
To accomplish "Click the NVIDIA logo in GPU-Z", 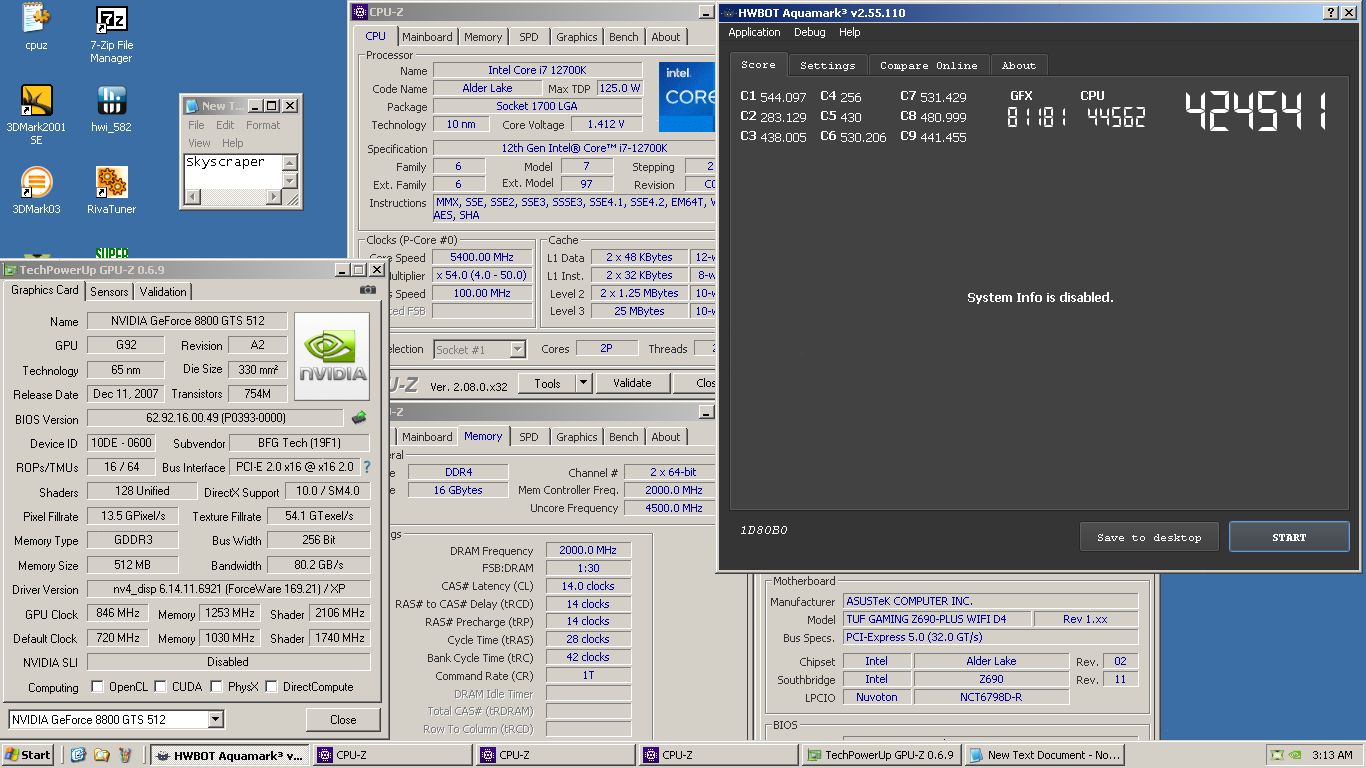I will (x=333, y=357).
